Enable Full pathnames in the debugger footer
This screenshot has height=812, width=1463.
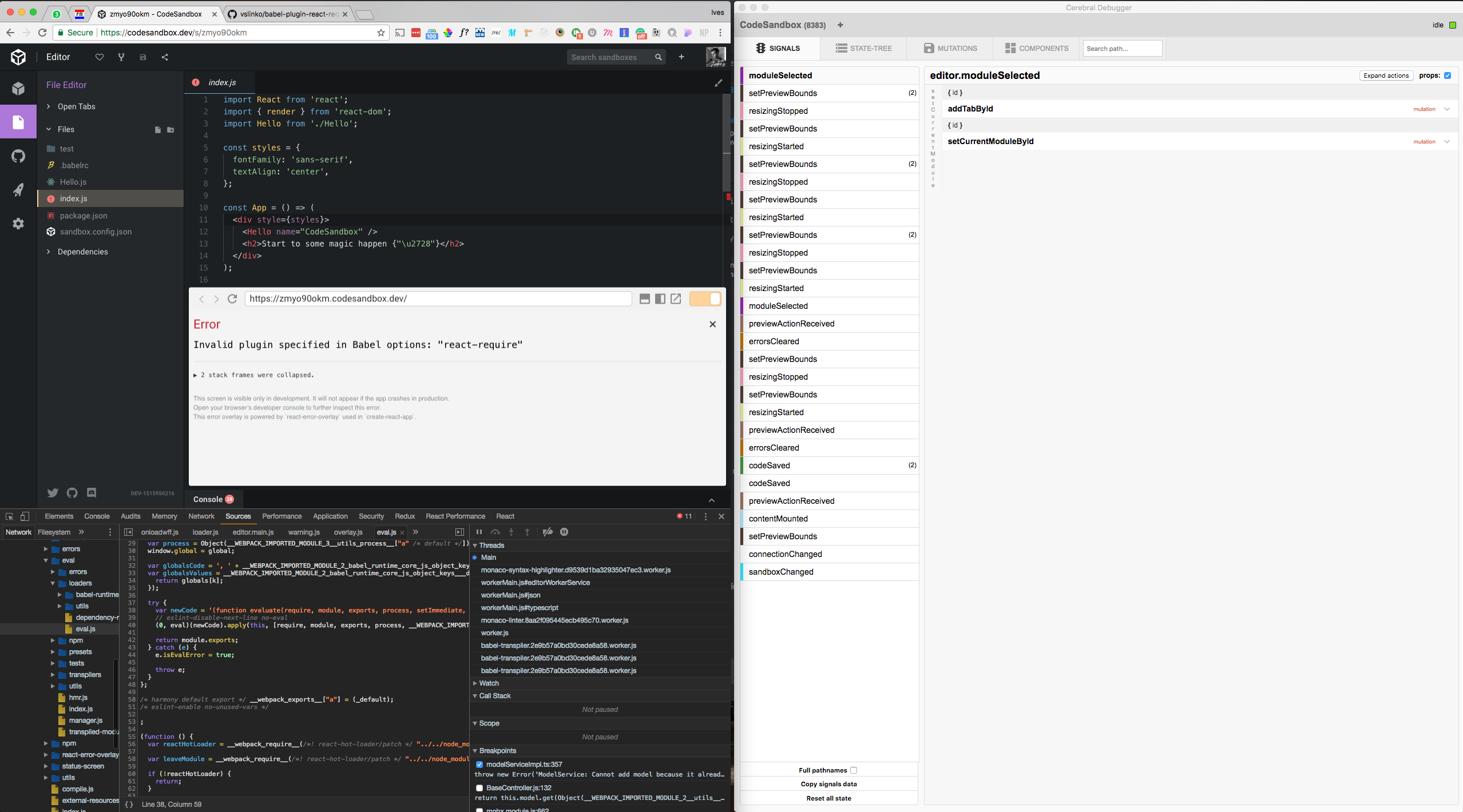(853, 770)
